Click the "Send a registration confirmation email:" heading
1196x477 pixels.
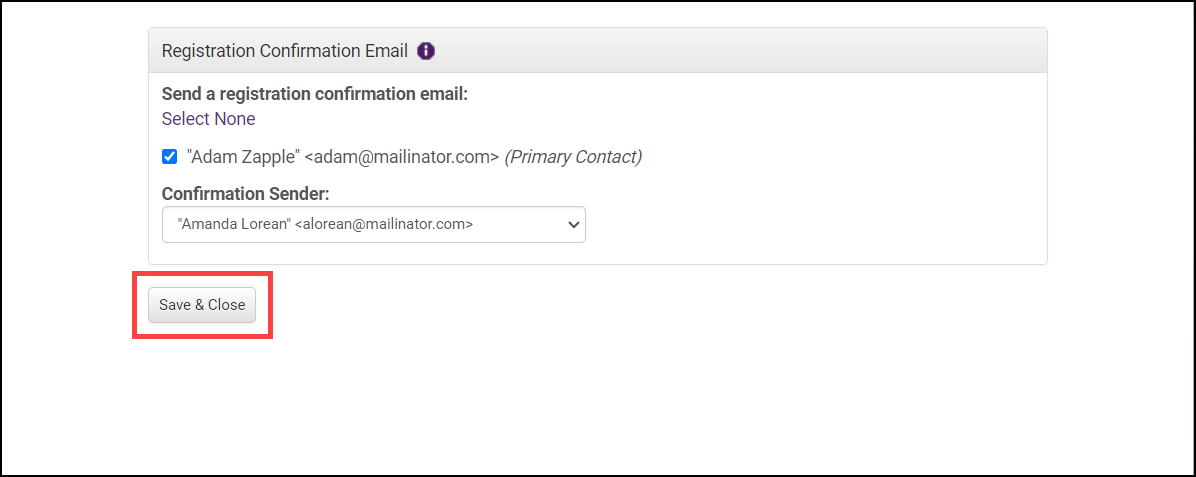(314, 95)
